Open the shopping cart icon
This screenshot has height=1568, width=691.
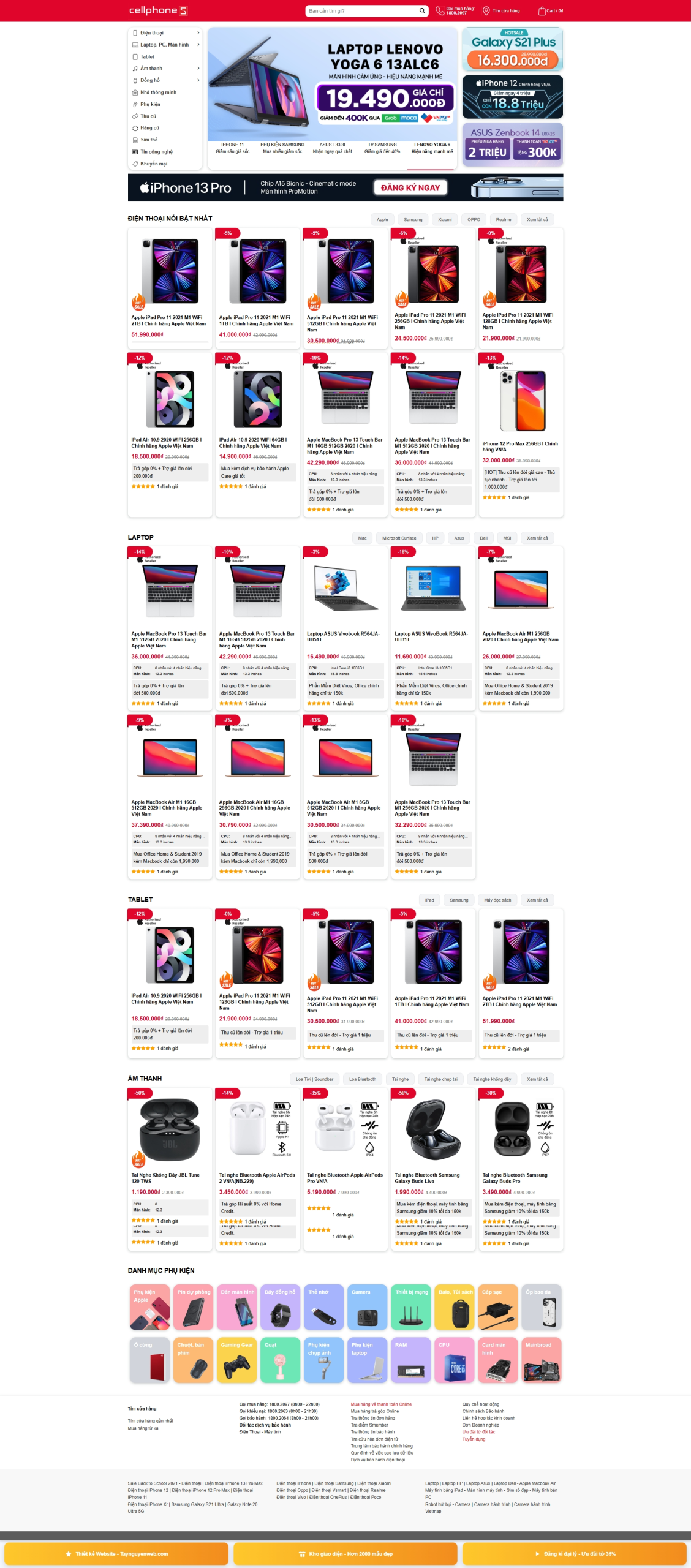click(542, 10)
